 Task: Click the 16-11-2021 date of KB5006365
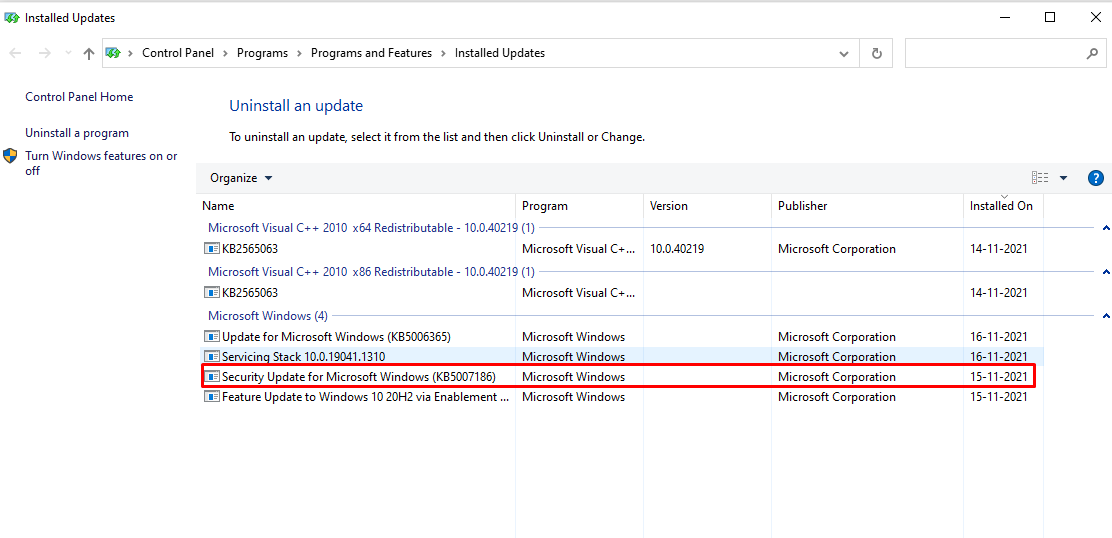pos(999,337)
